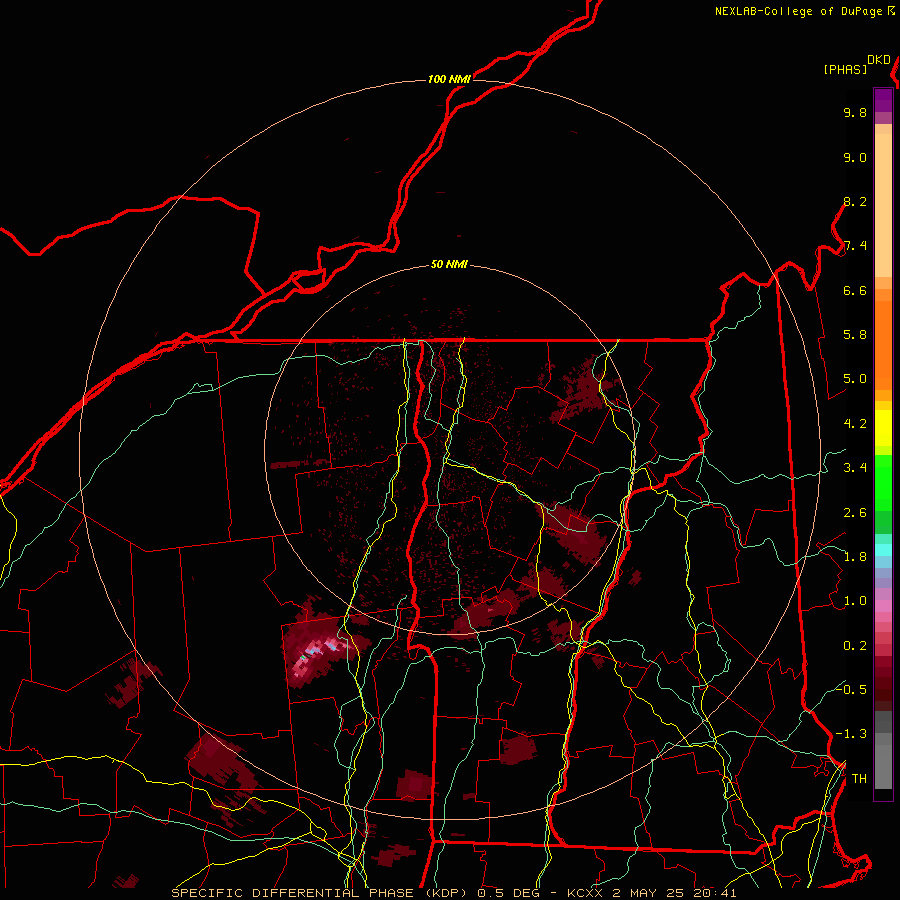Click the 9.0 legend value

click(855, 157)
